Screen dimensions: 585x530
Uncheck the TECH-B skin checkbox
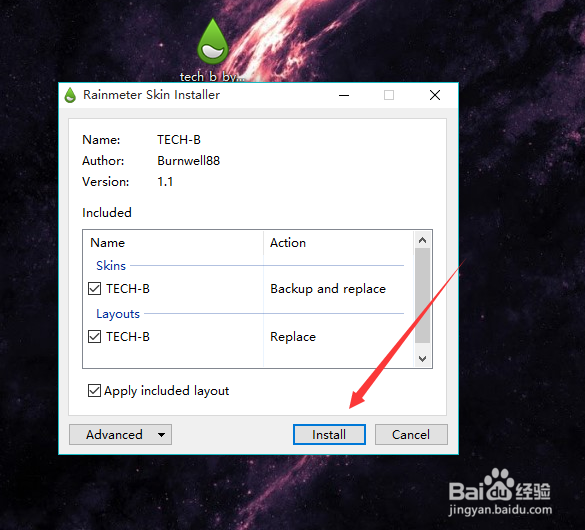point(94,289)
